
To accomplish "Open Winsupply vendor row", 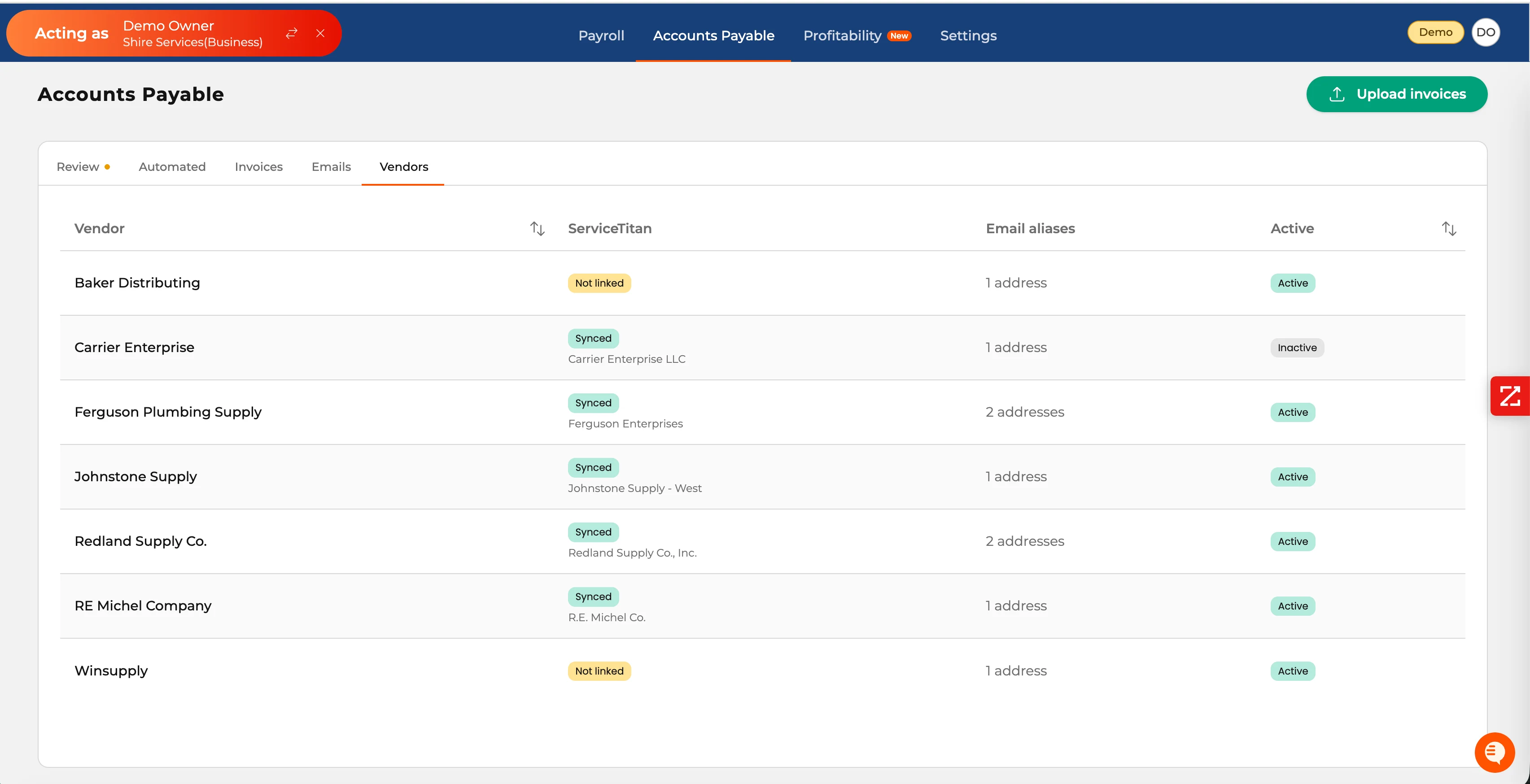I will (762, 671).
